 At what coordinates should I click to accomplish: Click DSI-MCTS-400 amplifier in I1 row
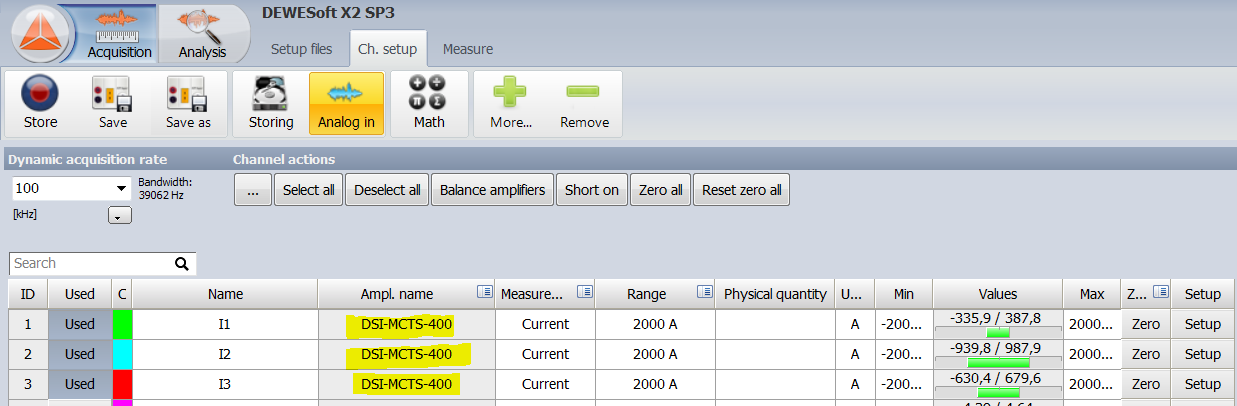click(407, 324)
